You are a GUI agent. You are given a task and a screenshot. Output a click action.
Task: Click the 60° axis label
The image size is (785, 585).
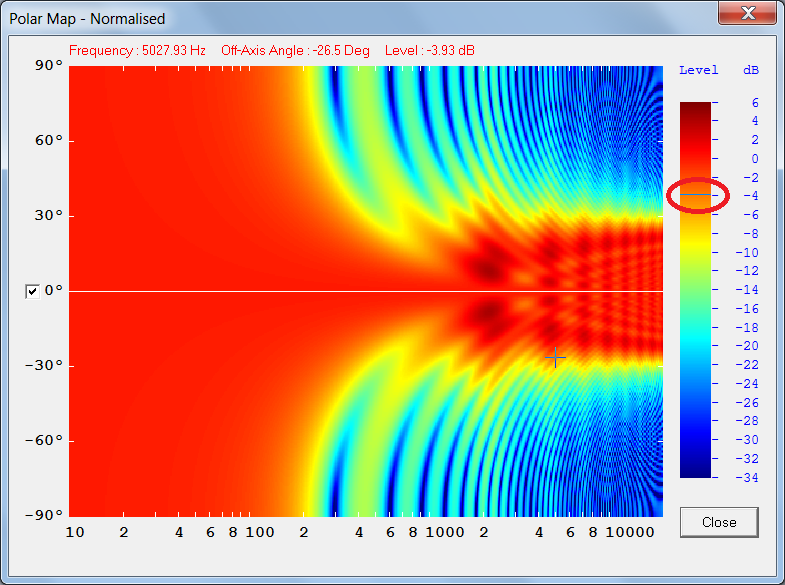pyautogui.click(x=49, y=141)
